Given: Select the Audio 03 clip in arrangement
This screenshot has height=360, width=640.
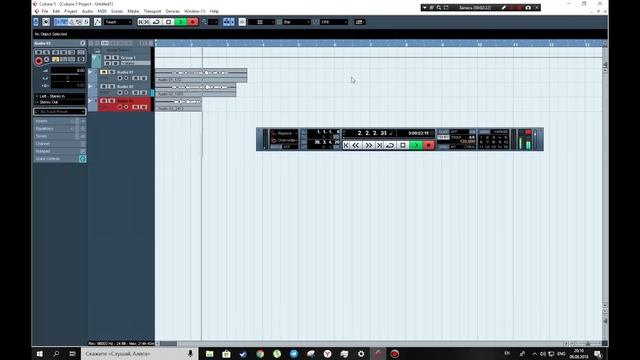Looking at the screenshot, I should pos(178,104).
